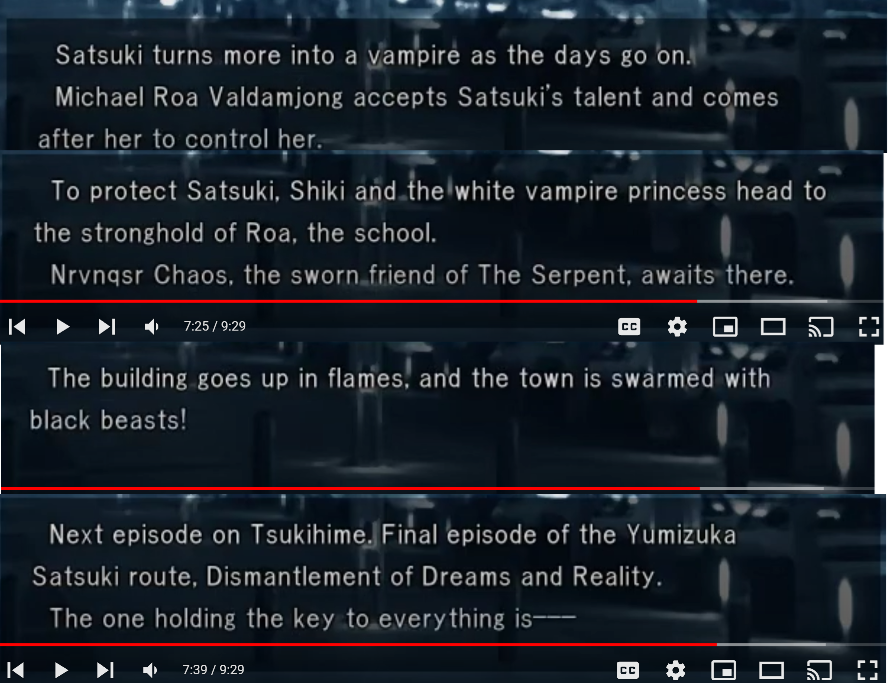The height and width of the screenshot is (683, 889).
Task: Mute volume in the 7:39 player bar
Action: point(150,670)
